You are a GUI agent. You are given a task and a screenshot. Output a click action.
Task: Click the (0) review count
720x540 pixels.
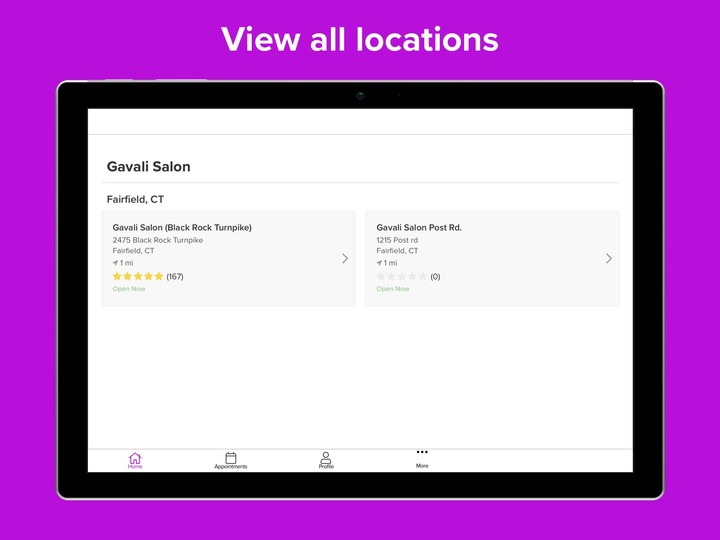(435, 276)
